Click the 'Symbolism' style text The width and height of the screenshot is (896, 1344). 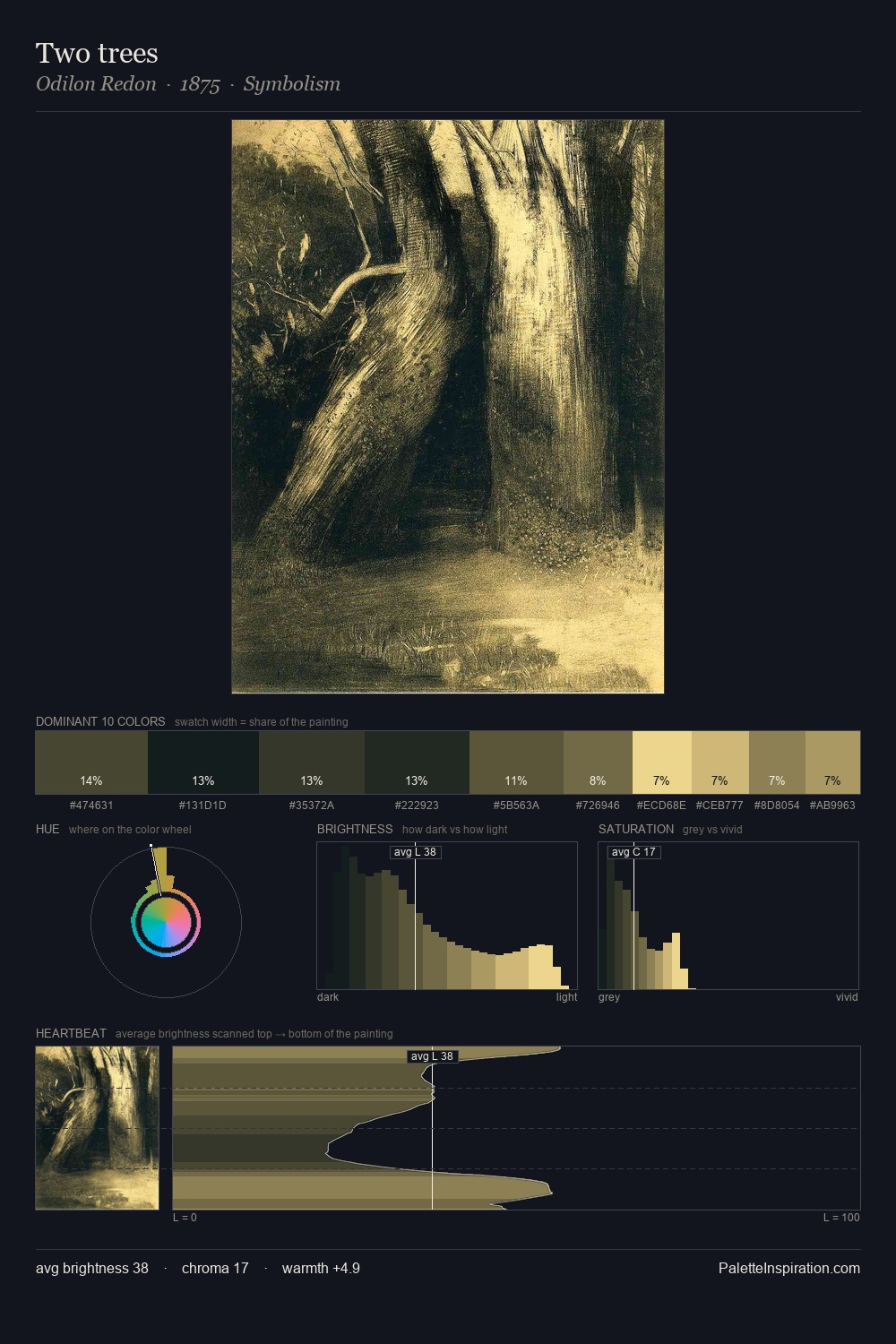(292, 84)
